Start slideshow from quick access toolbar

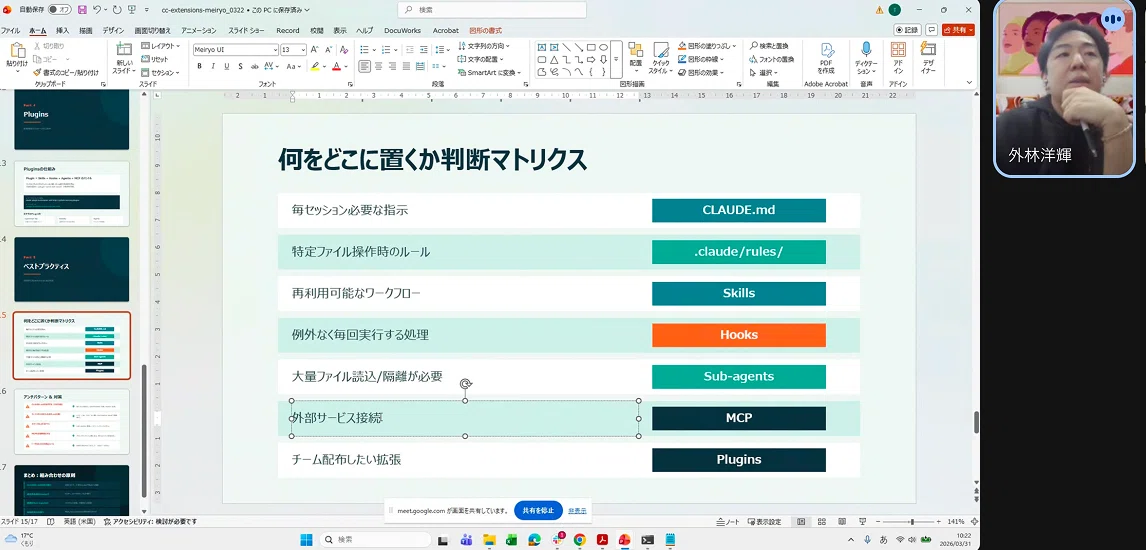click(131, 9)
